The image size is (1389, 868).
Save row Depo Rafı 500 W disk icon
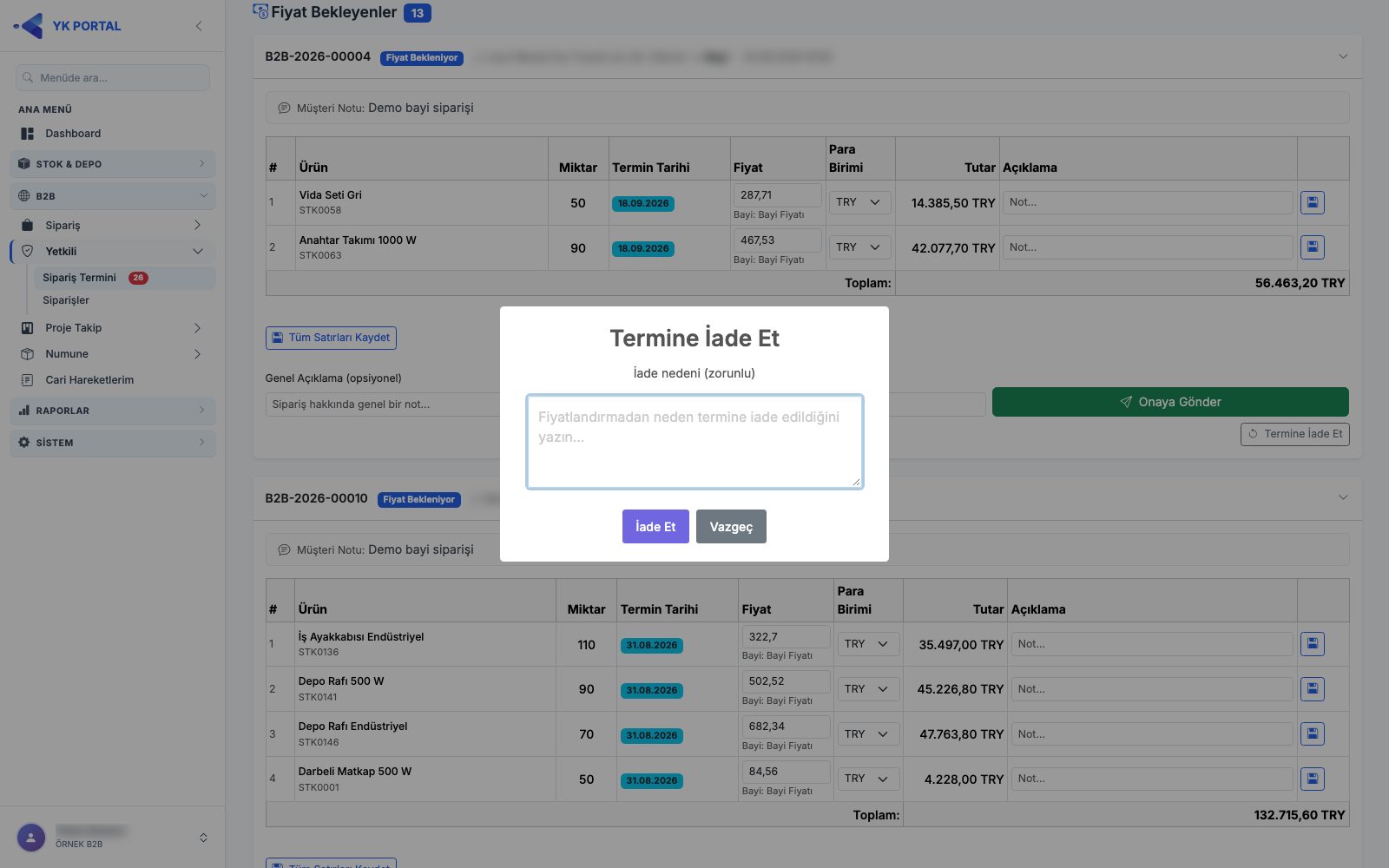tap(1313, 689)
